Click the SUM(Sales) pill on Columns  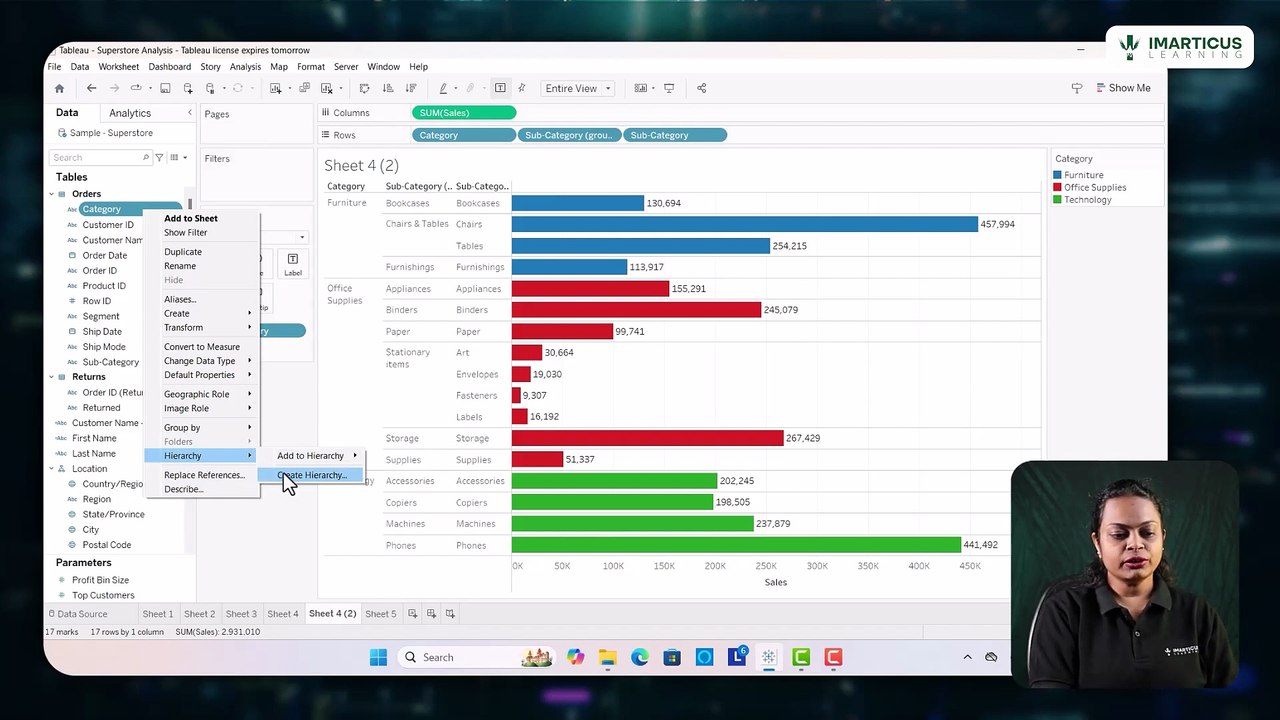pyautogui.click(x=464, y=113)
